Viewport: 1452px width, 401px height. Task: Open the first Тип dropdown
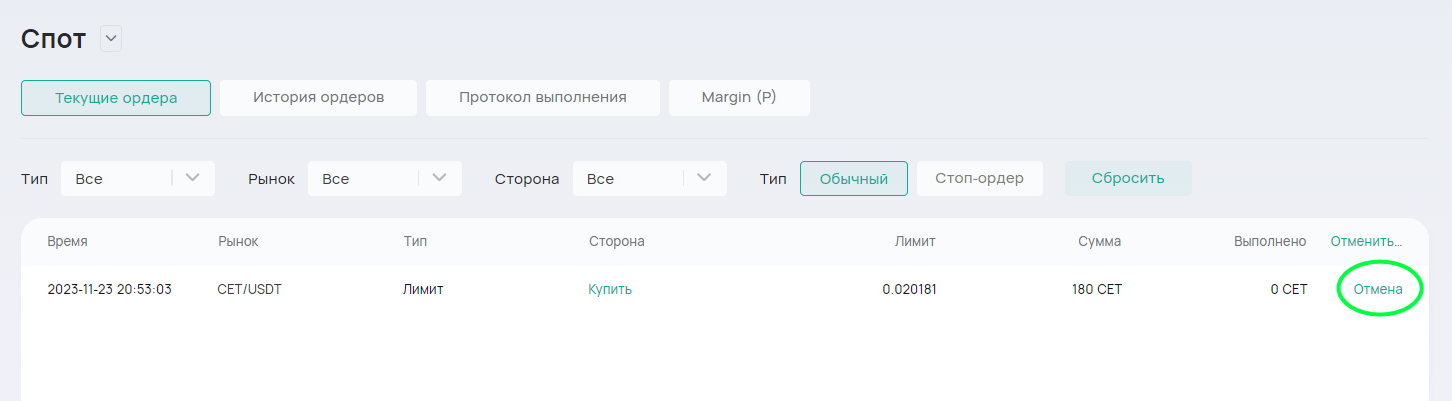137,179
